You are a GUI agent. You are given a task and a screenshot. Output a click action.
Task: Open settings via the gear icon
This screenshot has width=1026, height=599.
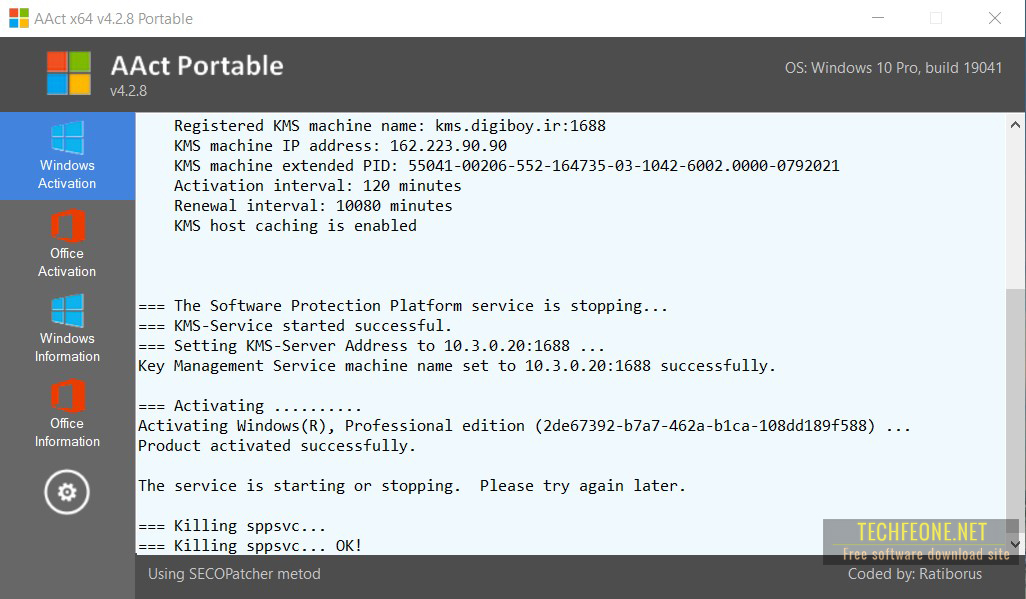[67, 492]
